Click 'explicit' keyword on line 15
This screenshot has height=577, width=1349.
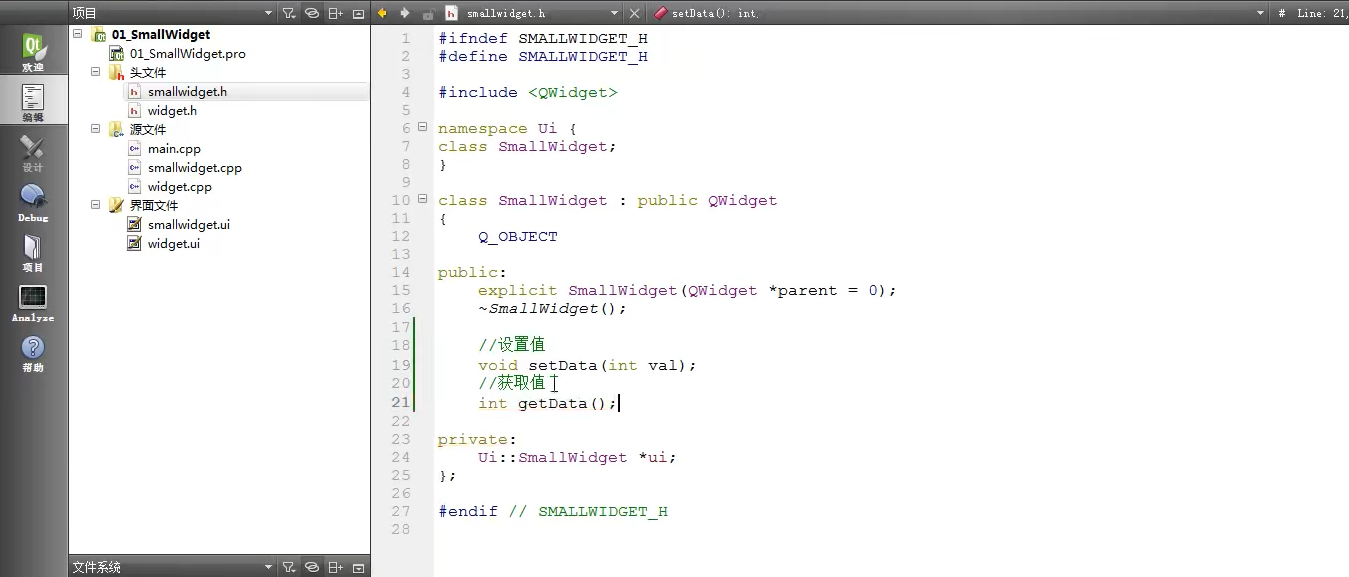point(518,290)
